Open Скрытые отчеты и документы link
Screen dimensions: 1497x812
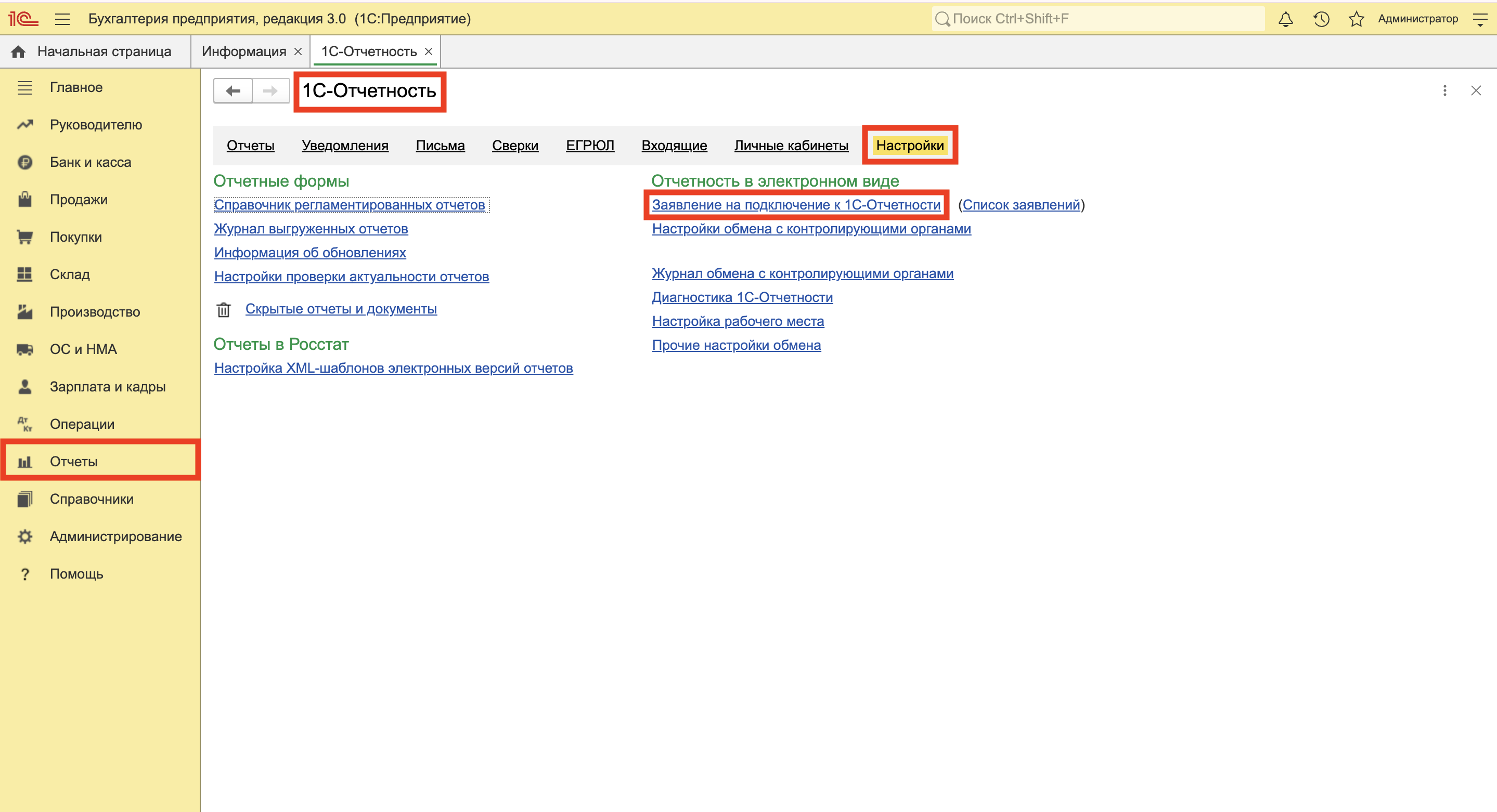[341, 309]
